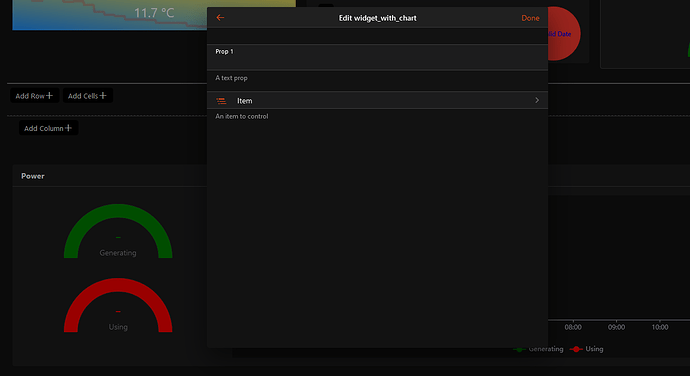Click the plus icon on Add Row
The width and height of the screenshot is (690, 376).
tap(49, 95)
